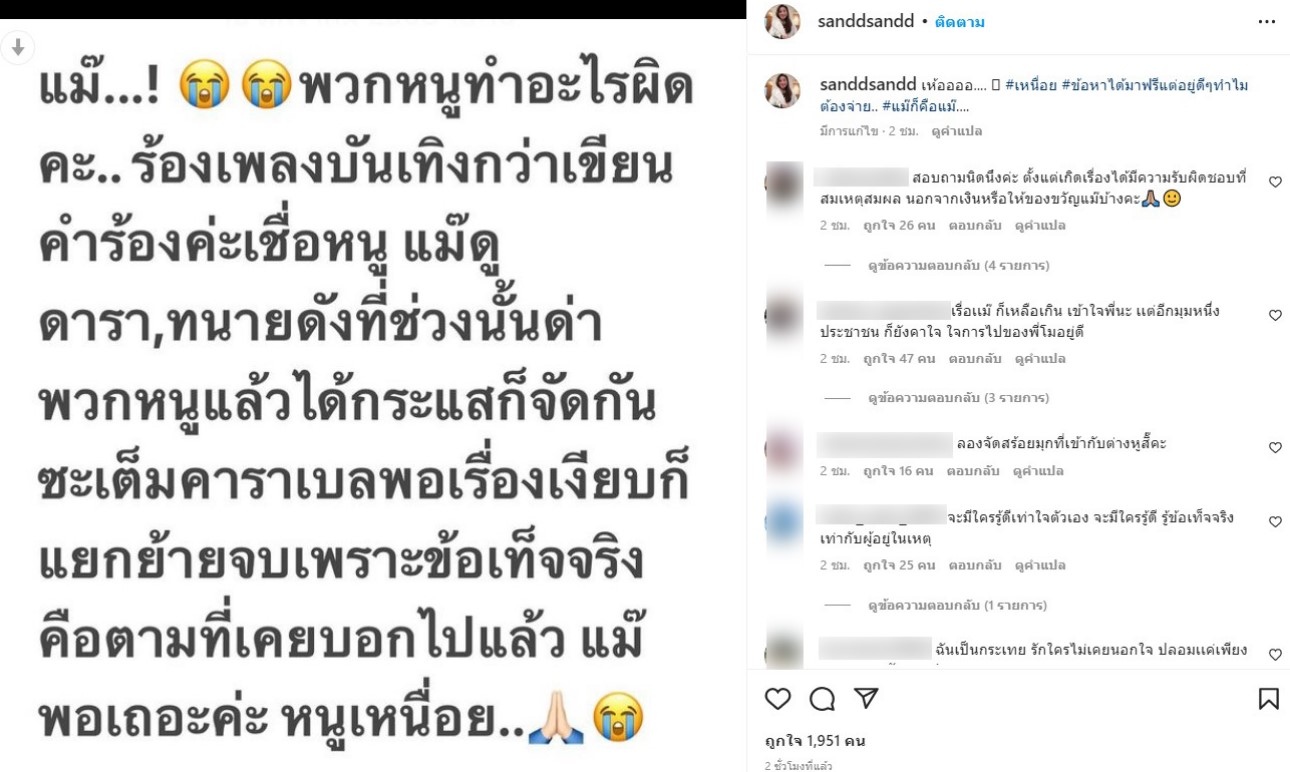Image resolution: width=1290 pixels, height=772 pixels.
Task: Open the comment bubble icon
Action: click(822, 698)
